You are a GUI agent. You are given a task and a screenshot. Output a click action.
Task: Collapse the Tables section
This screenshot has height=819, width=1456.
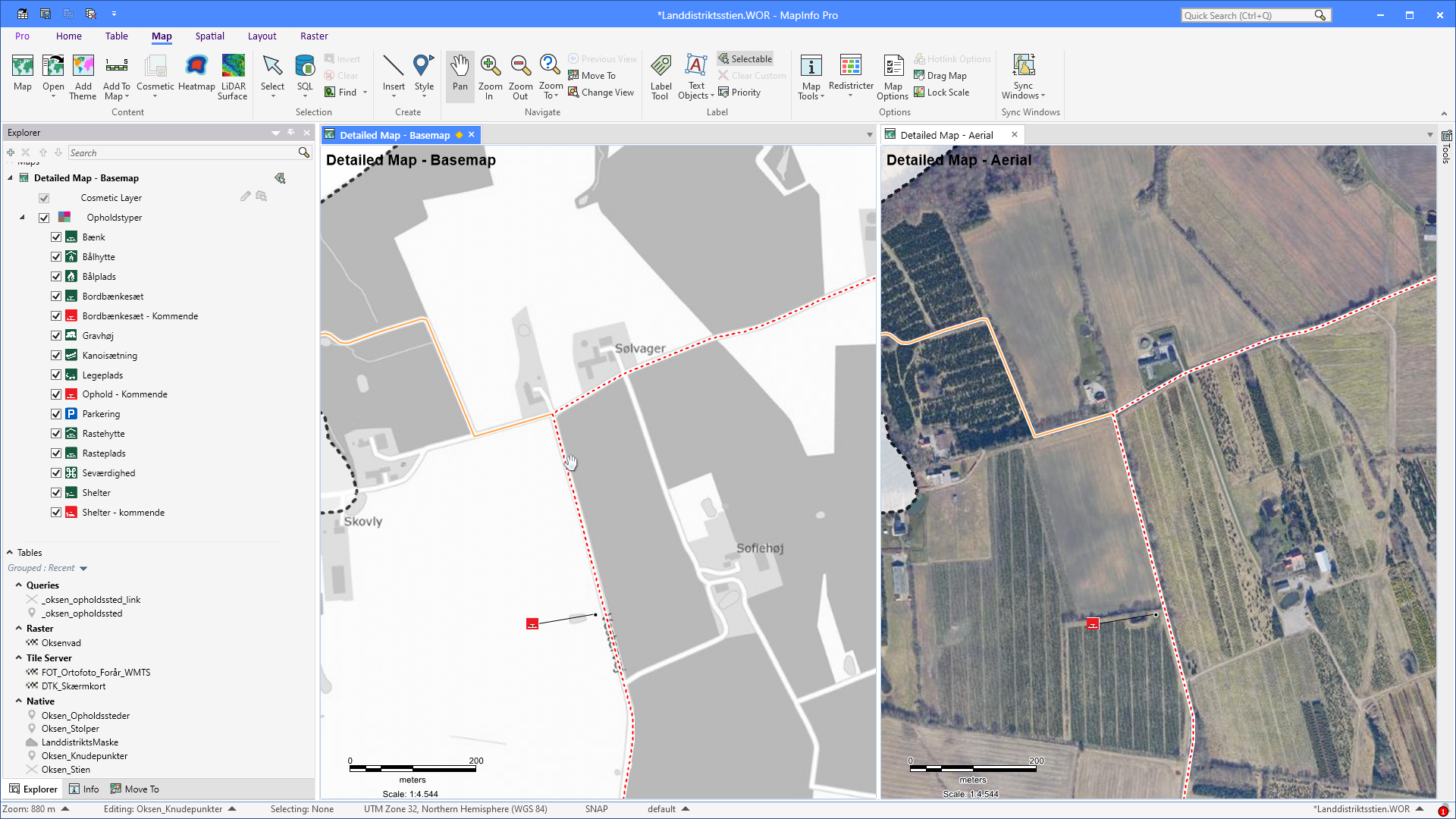[9, 552]
